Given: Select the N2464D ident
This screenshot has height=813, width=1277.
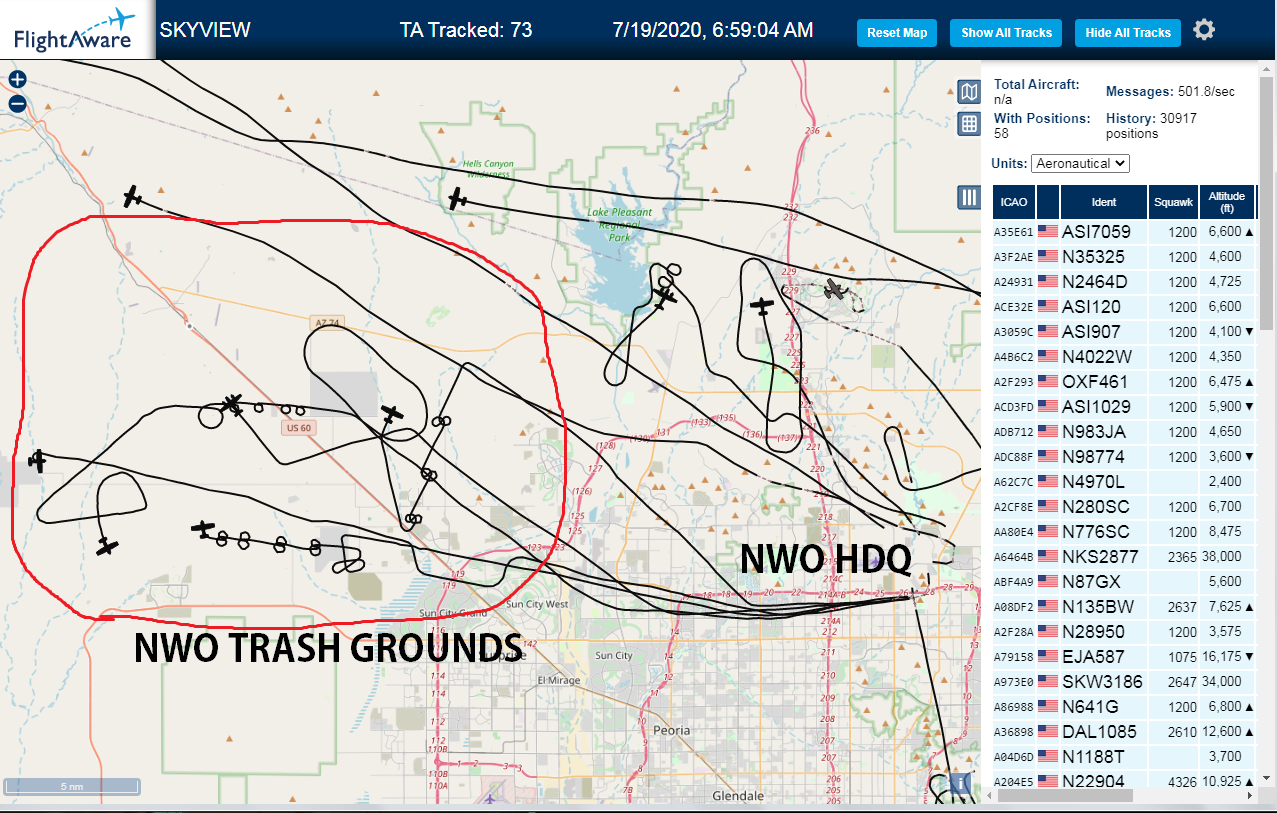Looking at the screenshot, I should click(x=1094, y=281).
